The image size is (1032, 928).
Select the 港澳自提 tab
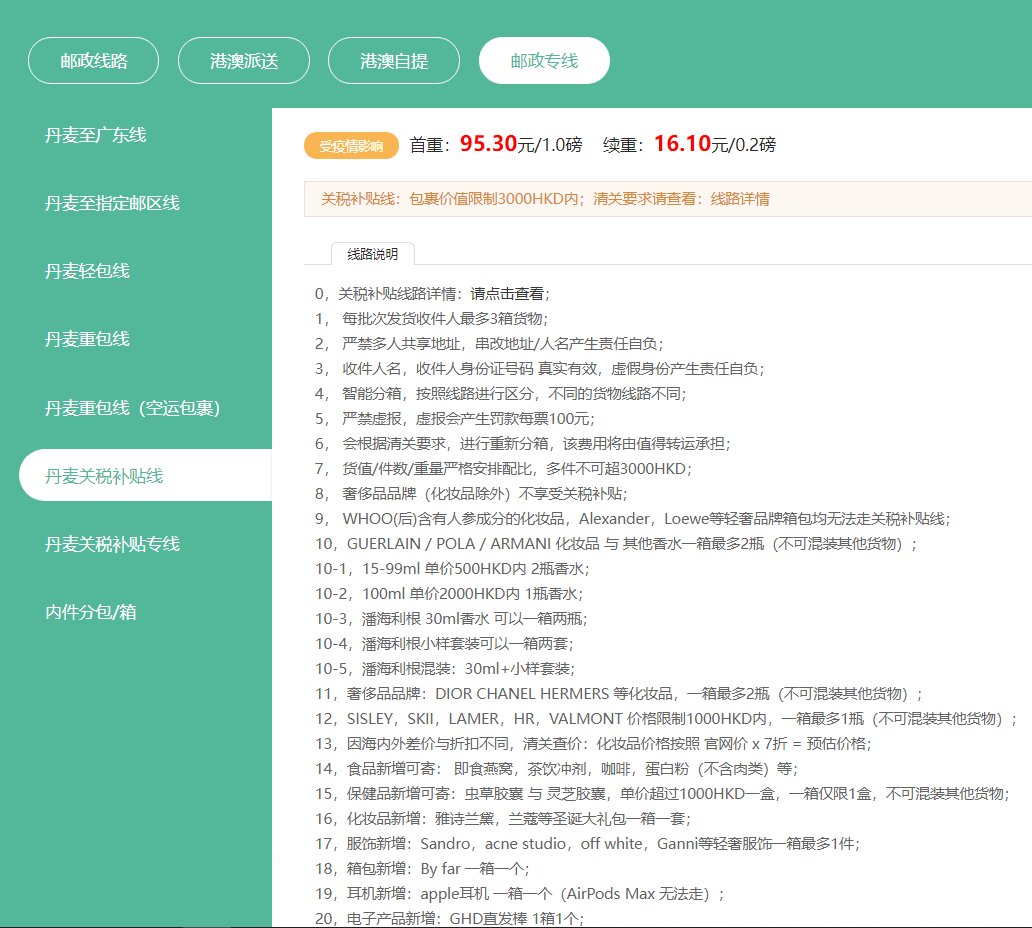pyautogui.click(x=394, y=61)
